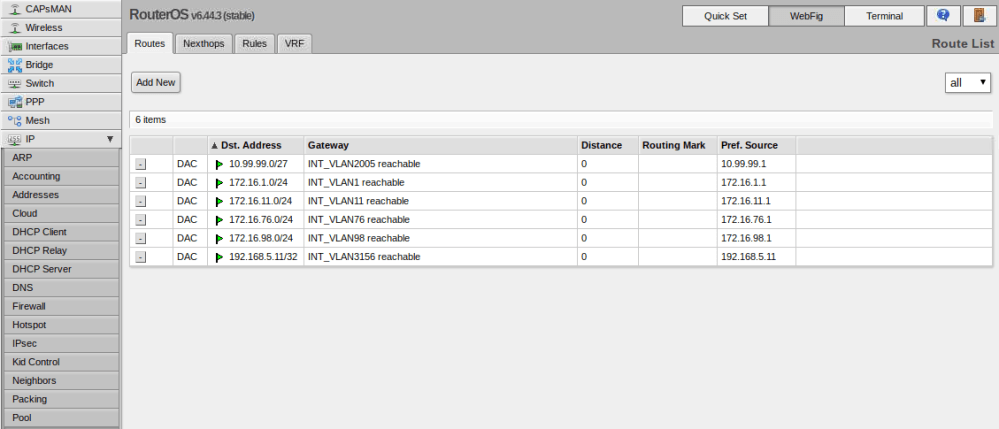Click the IP menu icon
The width and height of the screenshot is (999, 429).
tap(14, 138)
